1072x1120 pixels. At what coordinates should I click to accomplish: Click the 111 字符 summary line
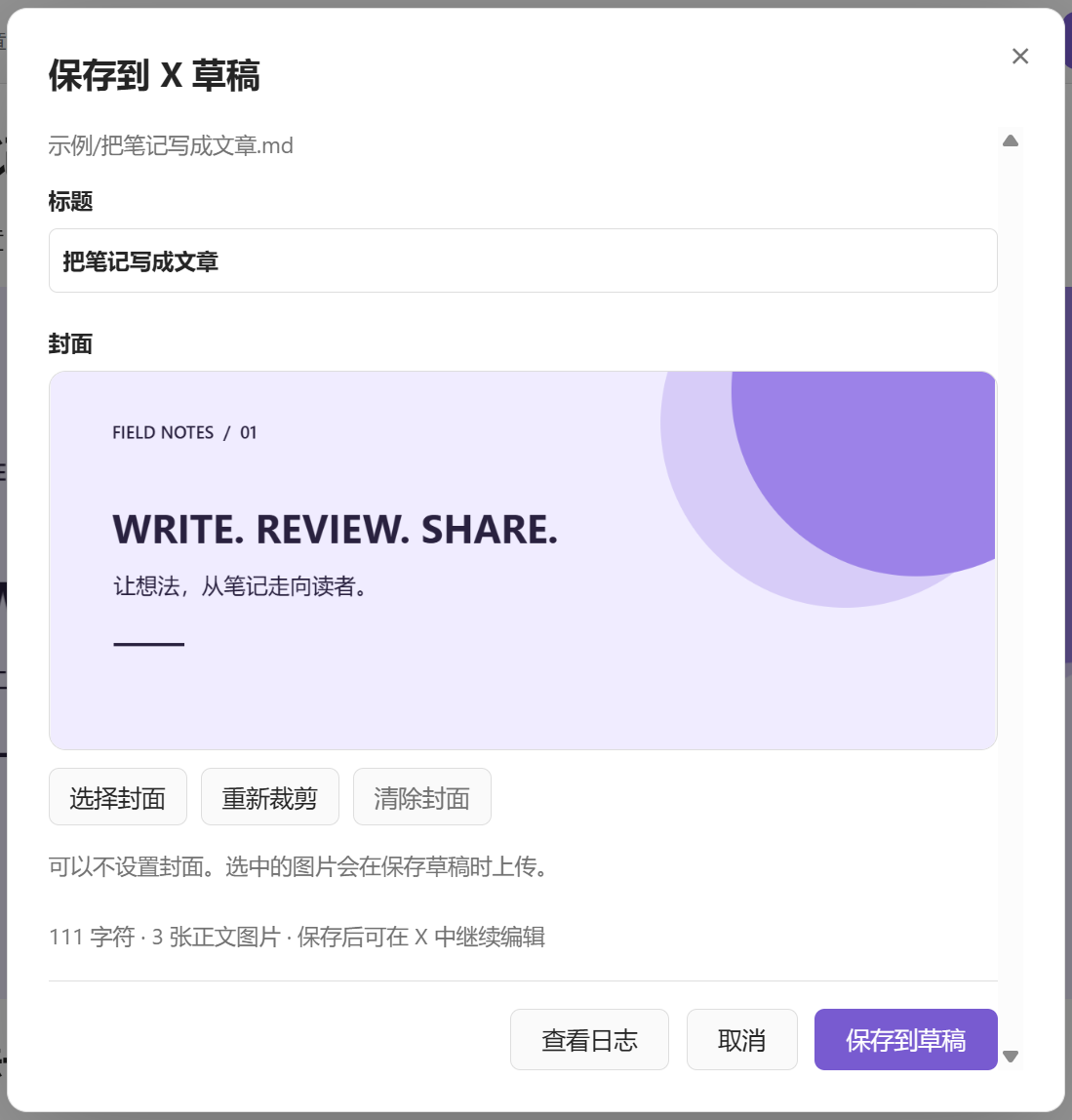pos(298,937)
